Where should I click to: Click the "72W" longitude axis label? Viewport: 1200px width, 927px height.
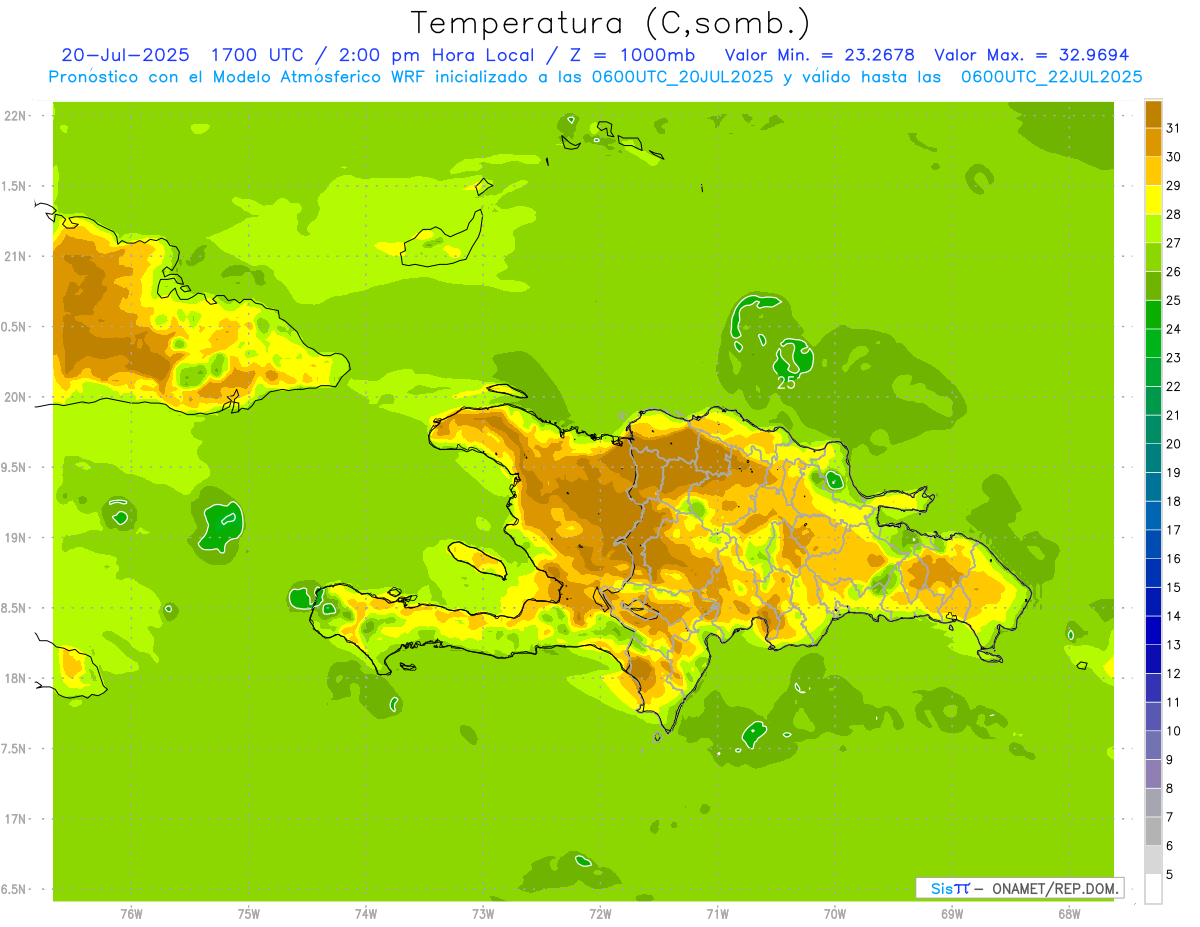600,914
